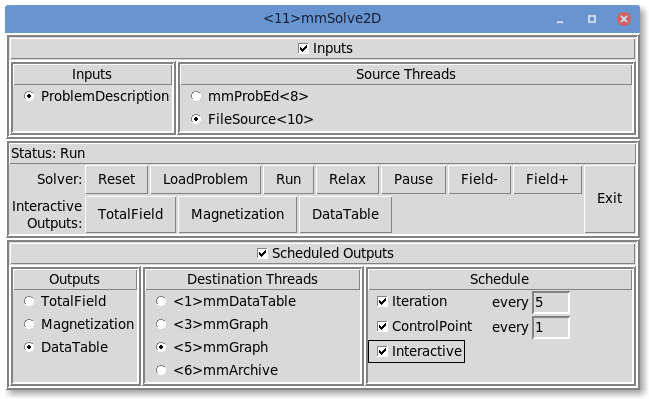This screenshot has width=649, height=399.
Task: Click the Schedule header label
Action: pos(499,279)
